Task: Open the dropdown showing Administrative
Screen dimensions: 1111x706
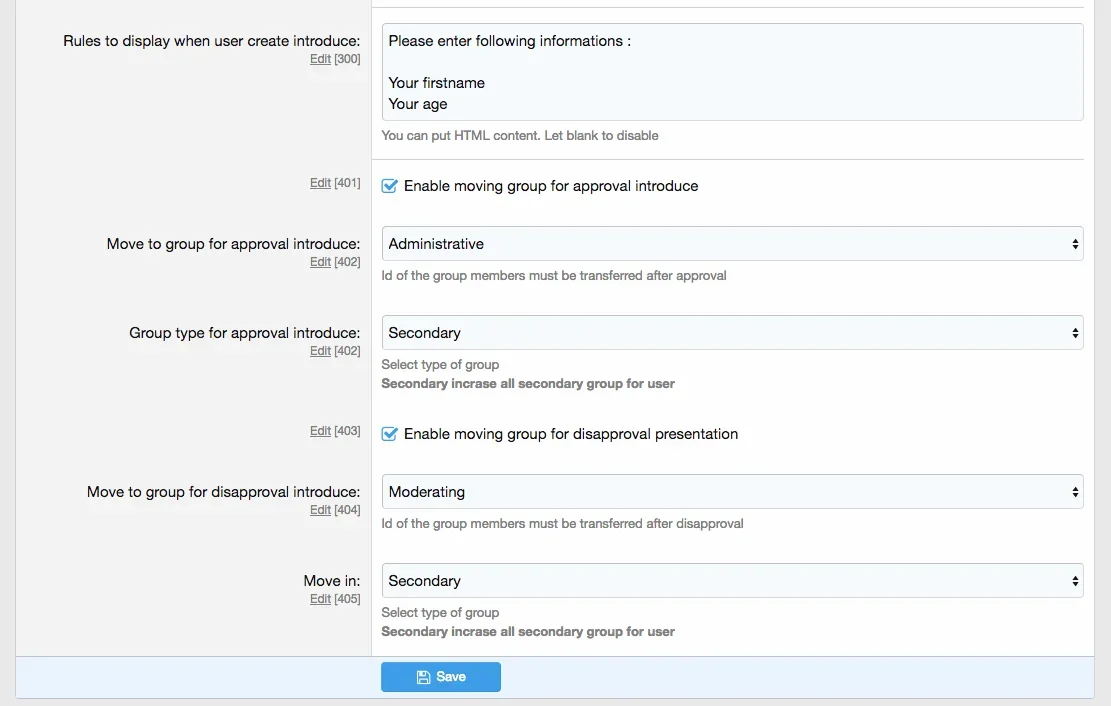Action: point(732,244)
